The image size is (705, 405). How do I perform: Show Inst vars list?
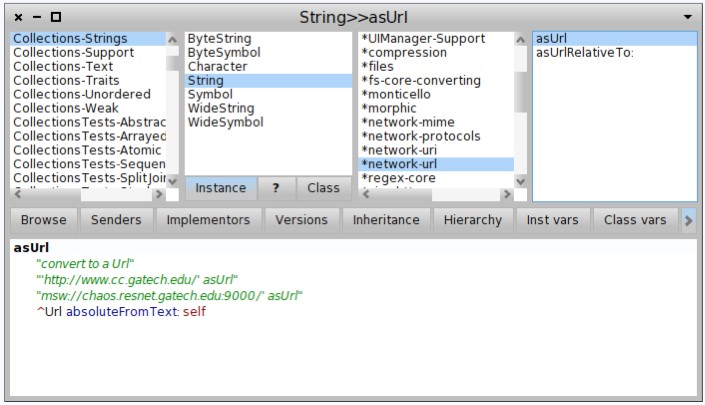pyautogui.click(x=553, y=220)
